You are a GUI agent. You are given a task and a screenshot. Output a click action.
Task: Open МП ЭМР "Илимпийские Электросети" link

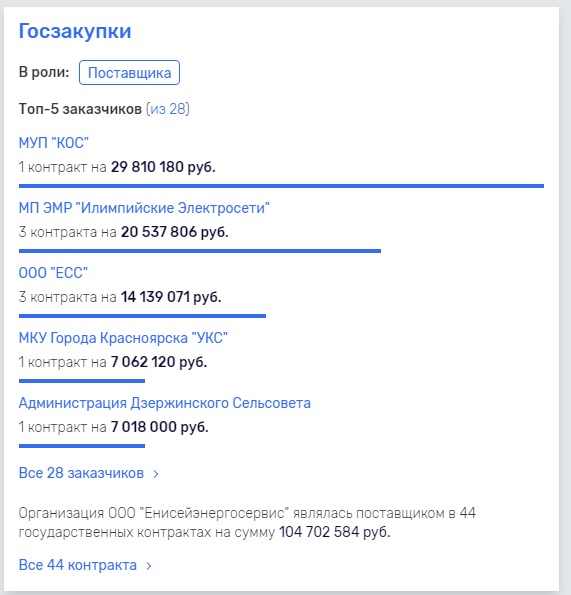point(144,208)
